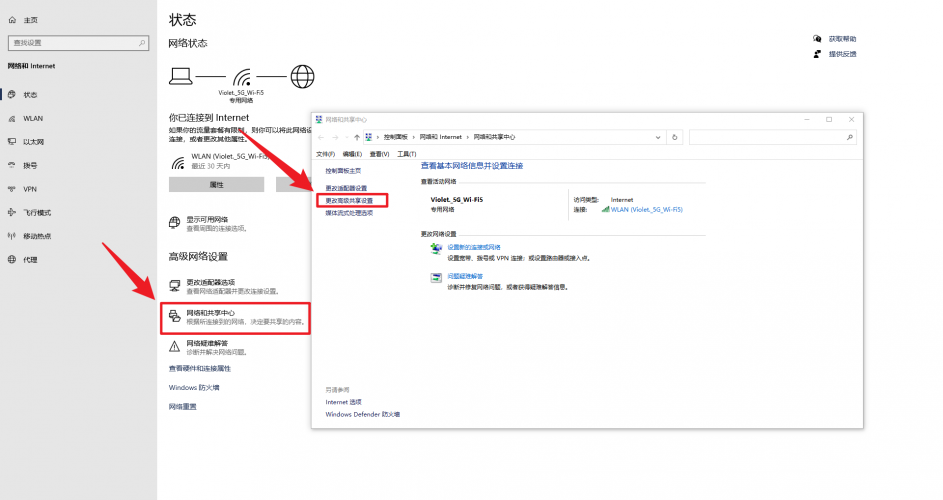This screenshot has width=943, height=500.
Task: Click the Control Panel search field
Action: [772, 137]
